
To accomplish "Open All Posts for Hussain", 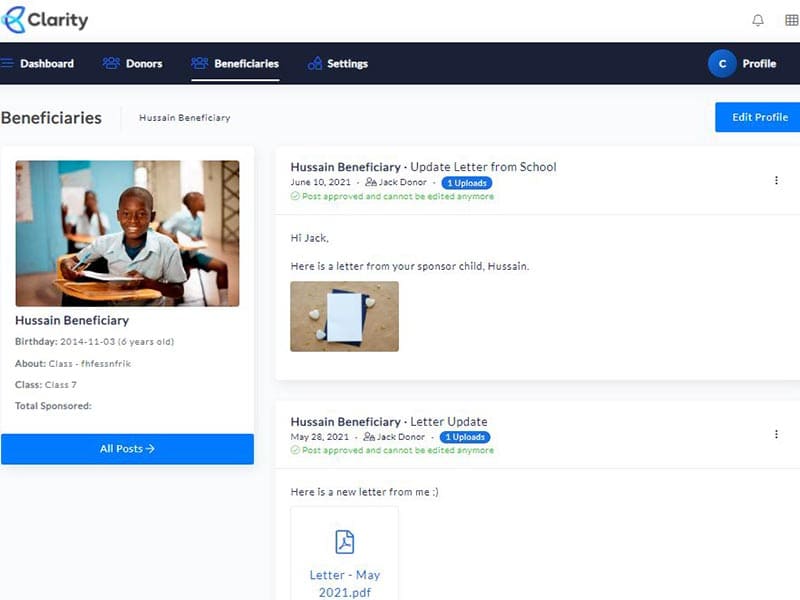I will (x=127, y=448).
